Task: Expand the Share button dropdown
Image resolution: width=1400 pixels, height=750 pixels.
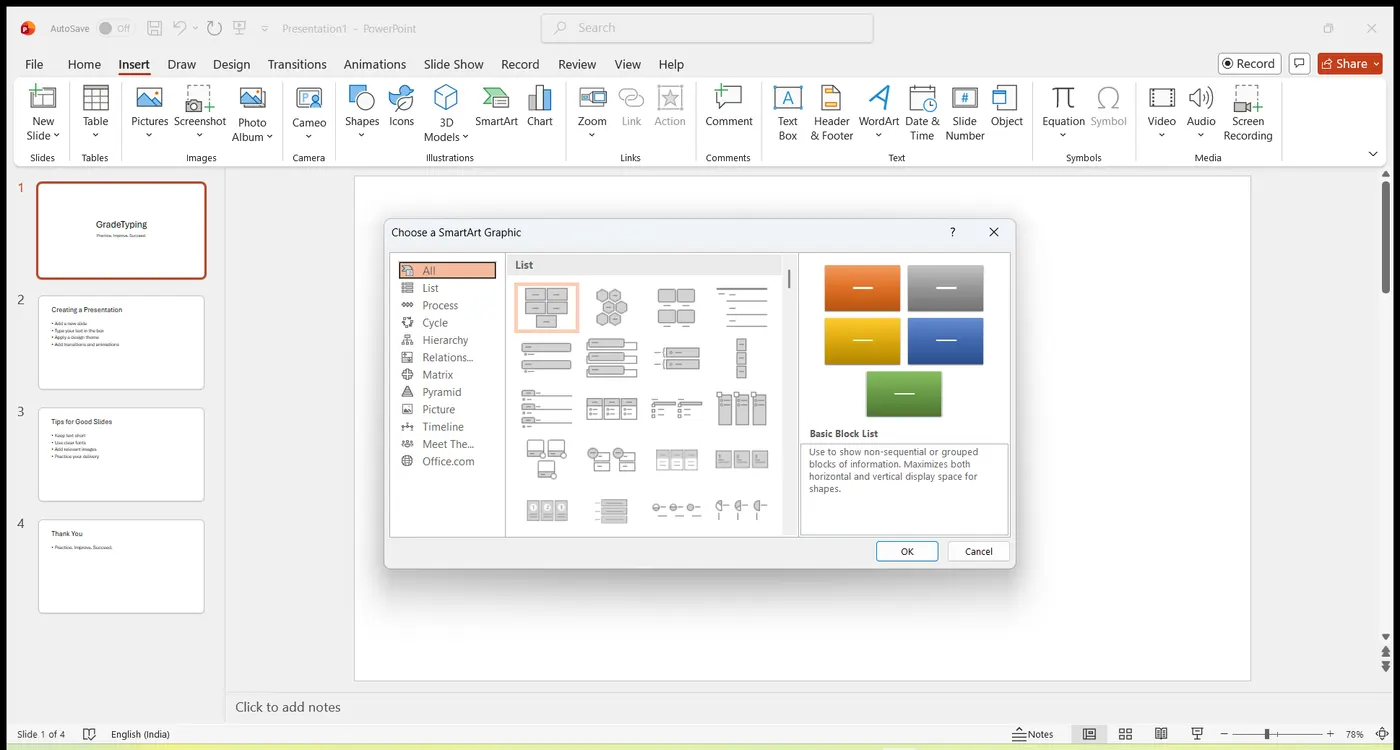Action: coord(1376,64)
